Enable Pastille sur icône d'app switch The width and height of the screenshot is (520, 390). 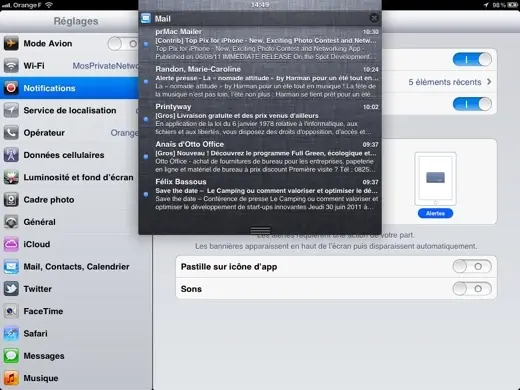472,267
